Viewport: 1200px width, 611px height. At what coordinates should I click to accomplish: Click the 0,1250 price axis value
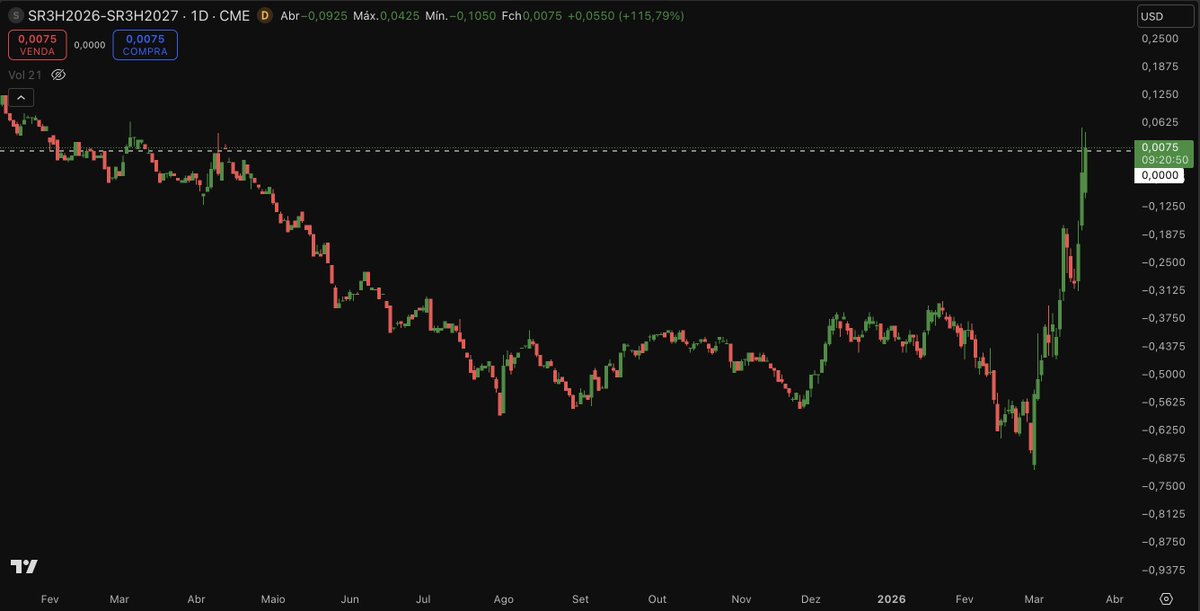(1159, 94)
